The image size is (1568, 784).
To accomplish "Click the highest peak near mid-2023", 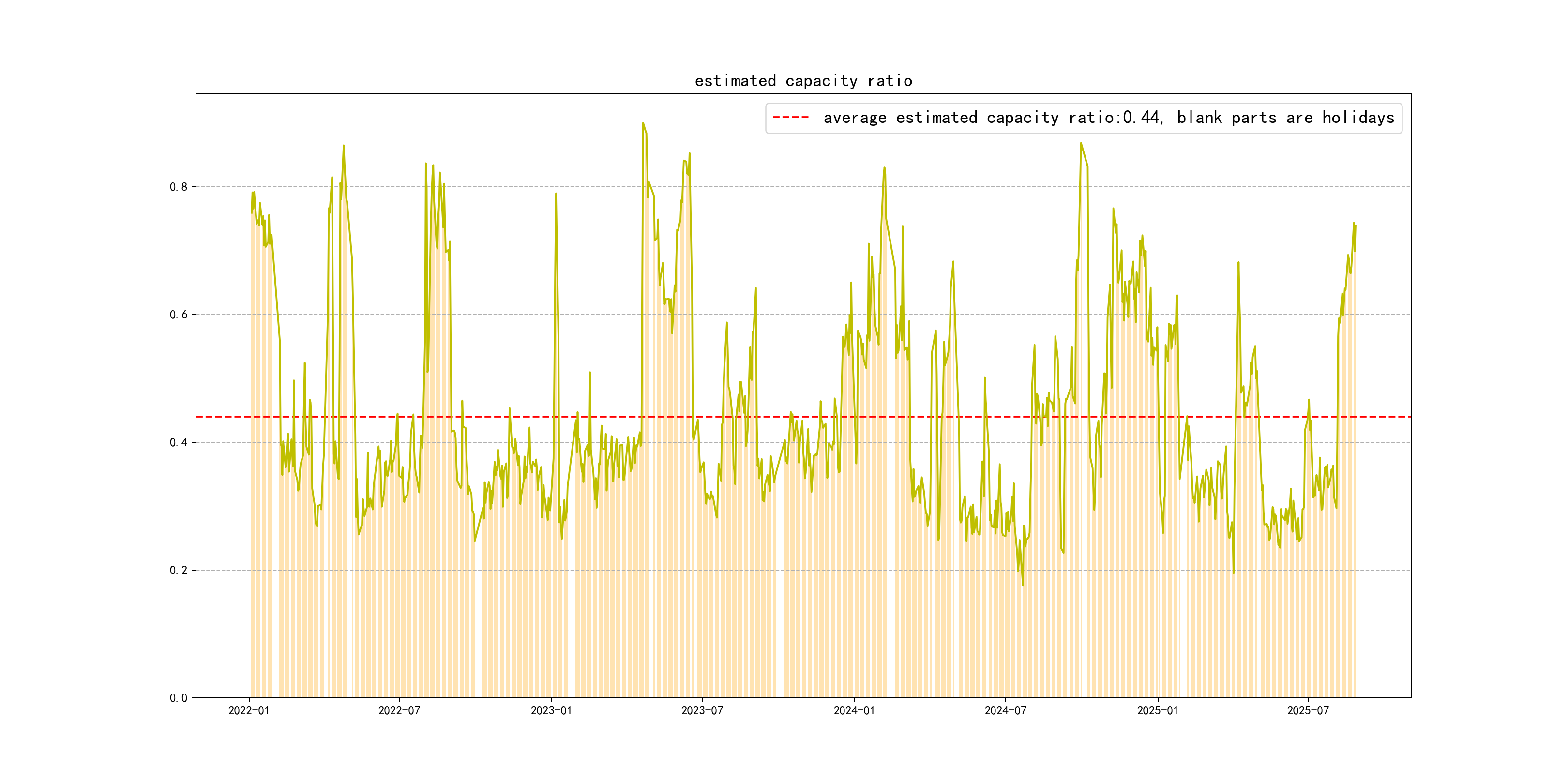I will [643, 123].
